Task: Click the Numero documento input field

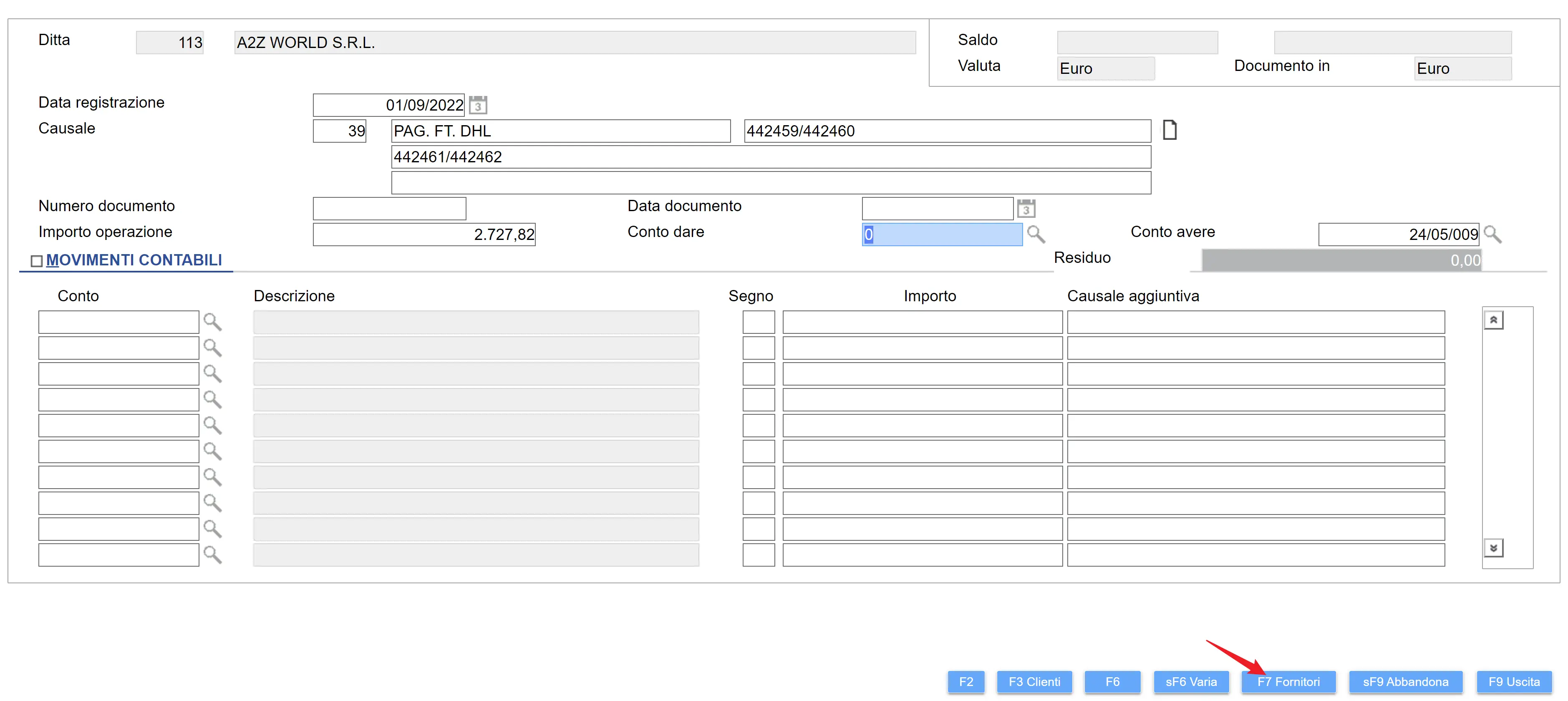Action: click(389, 208)
